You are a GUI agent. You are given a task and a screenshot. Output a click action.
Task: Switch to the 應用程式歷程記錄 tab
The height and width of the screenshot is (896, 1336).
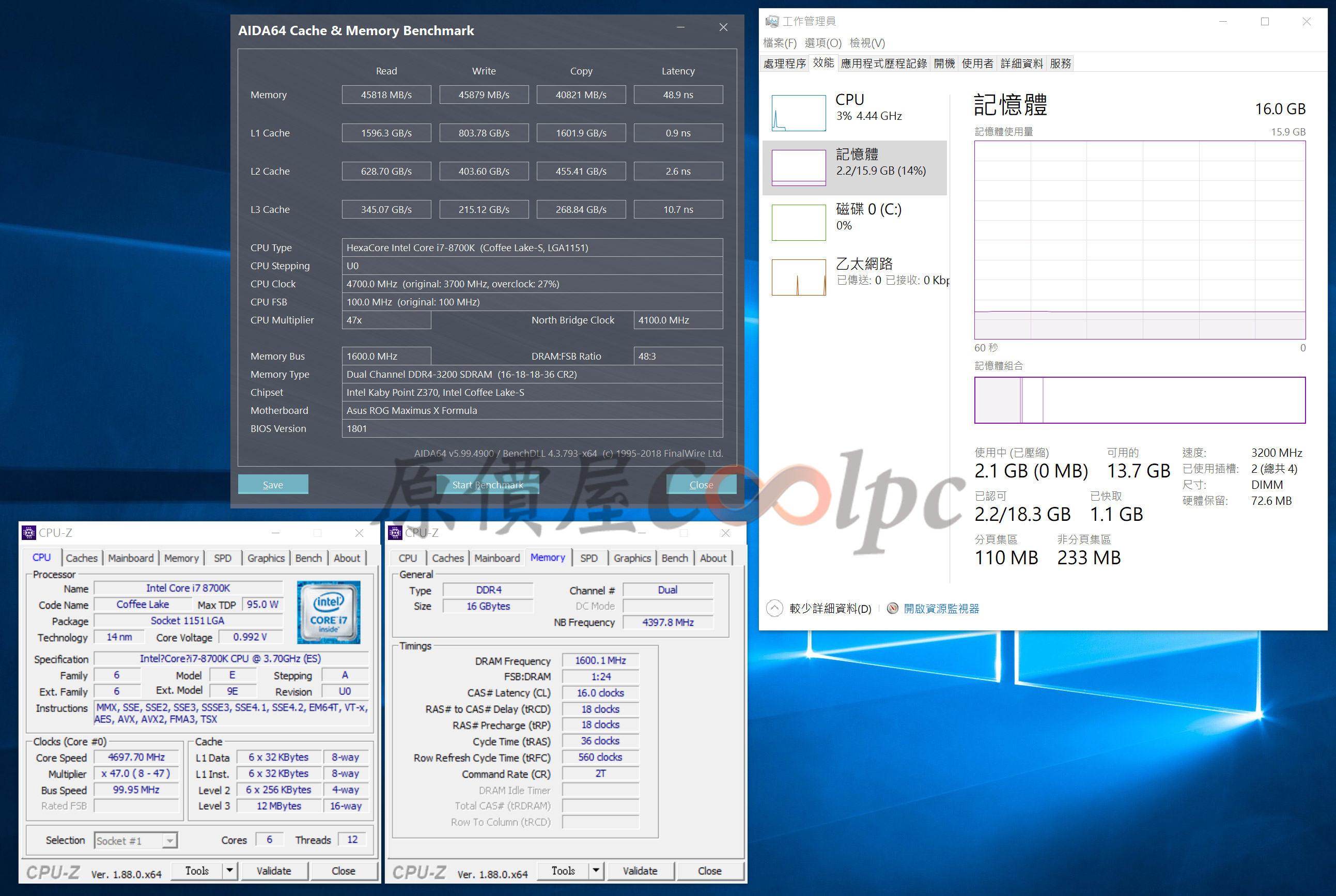(x=883, y=64)
